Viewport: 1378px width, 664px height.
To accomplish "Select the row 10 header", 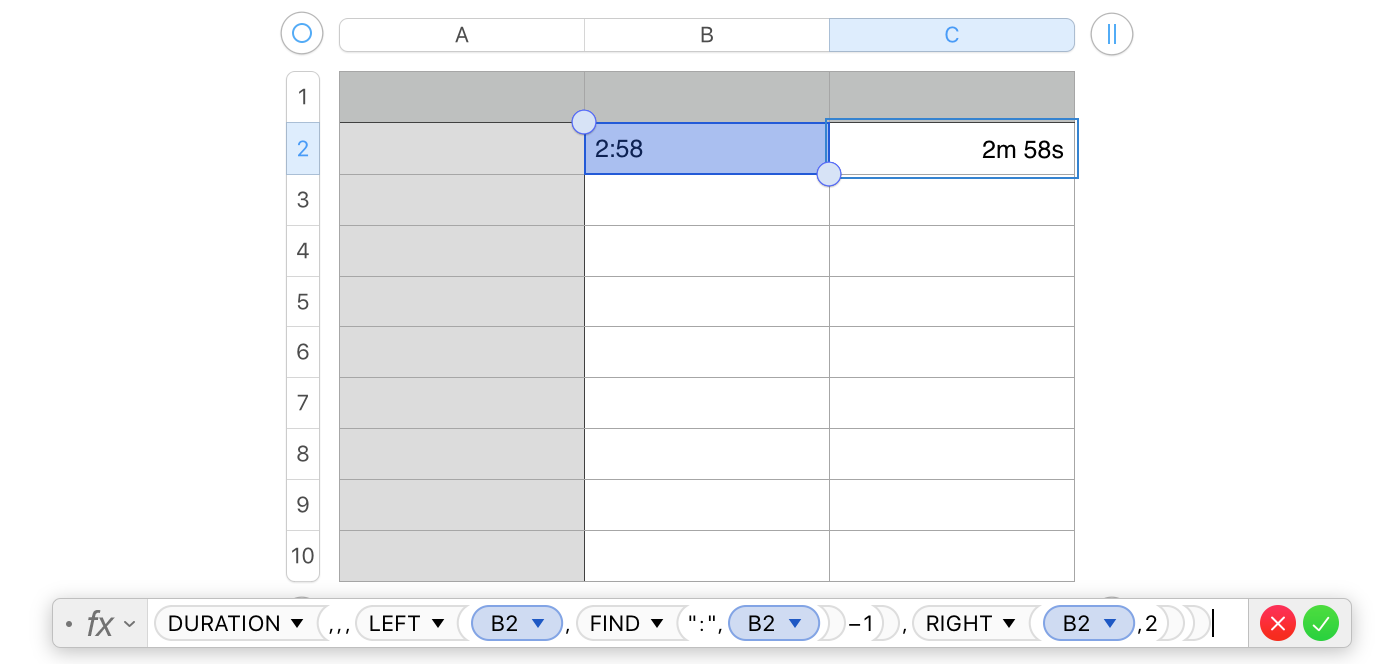I will point(303,555).
